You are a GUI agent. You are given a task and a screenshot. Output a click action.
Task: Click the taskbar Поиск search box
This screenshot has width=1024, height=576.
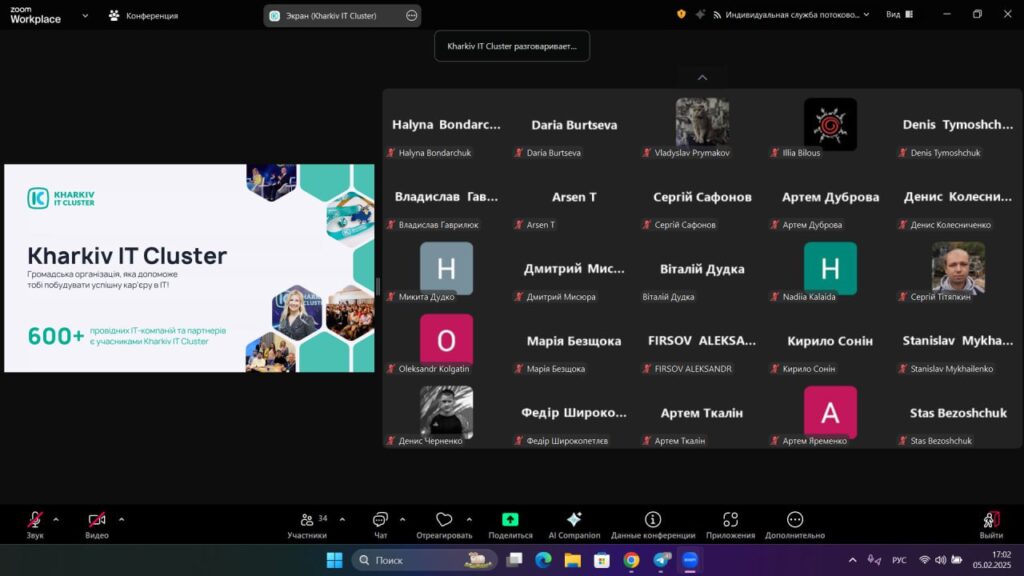pyautogui.click(x=424, y=560)
